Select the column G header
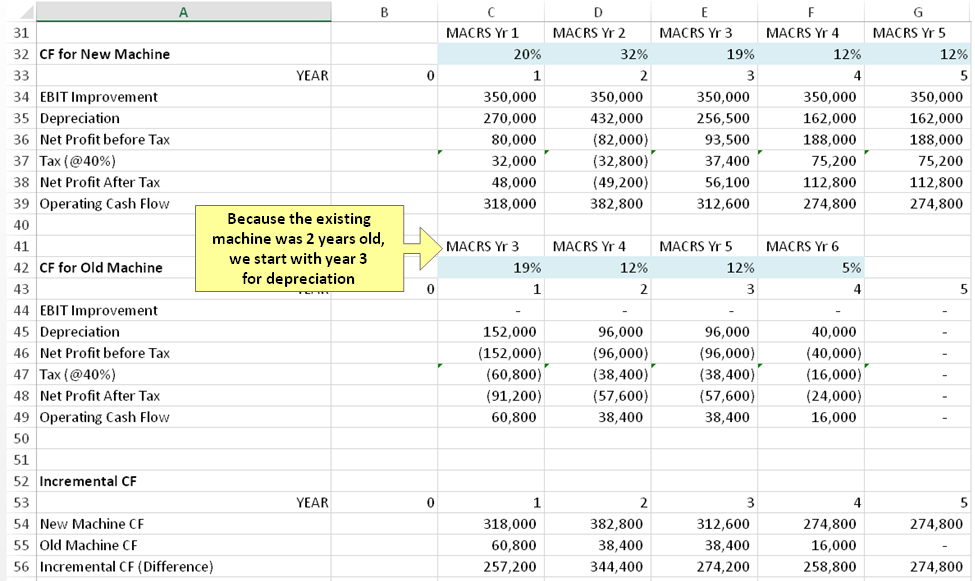Viewport: 975px width, 581px height. [917, 10]
